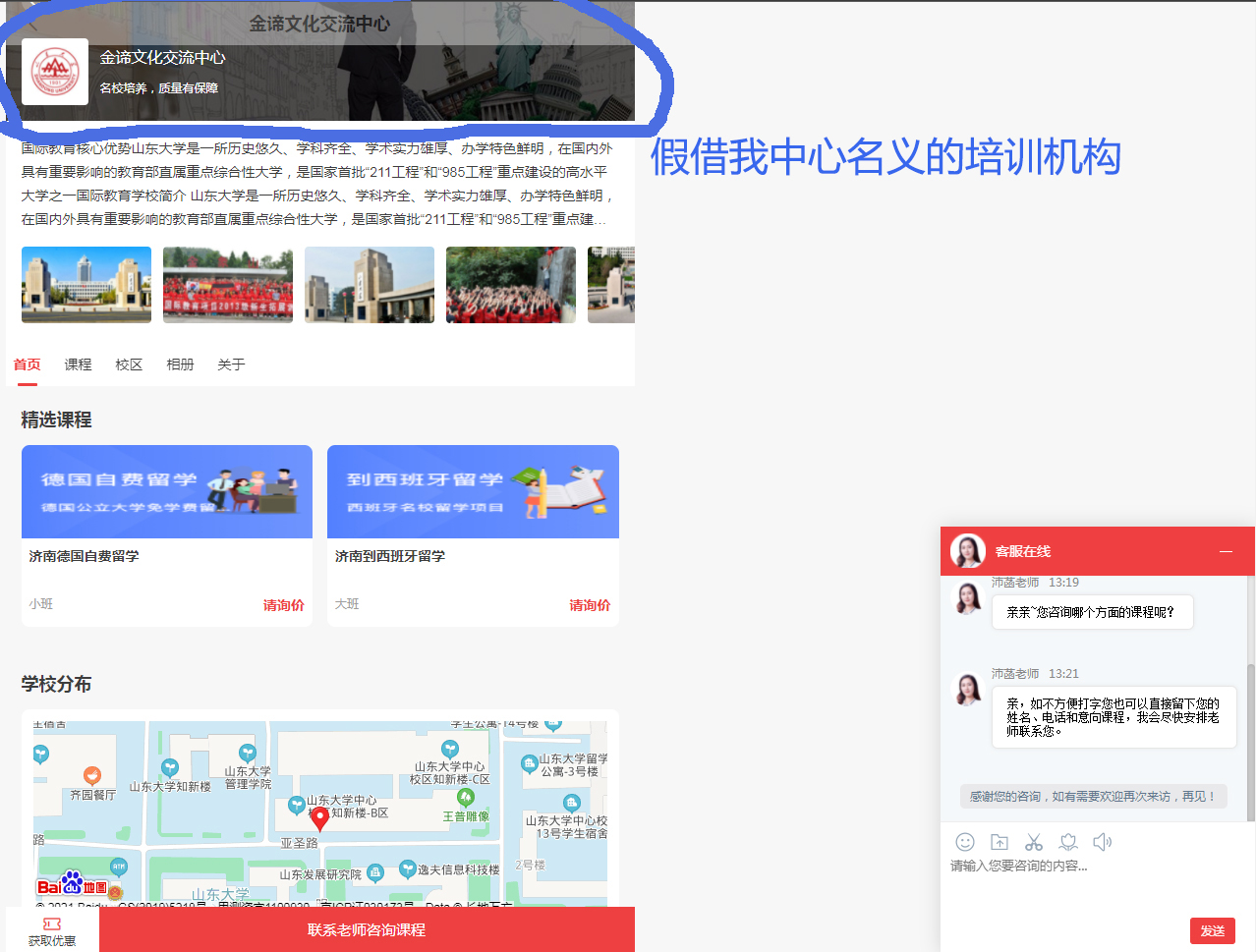Switch to the 首页 tab
This screenshot has width=1256, height=952.
[x=28, y=364]
